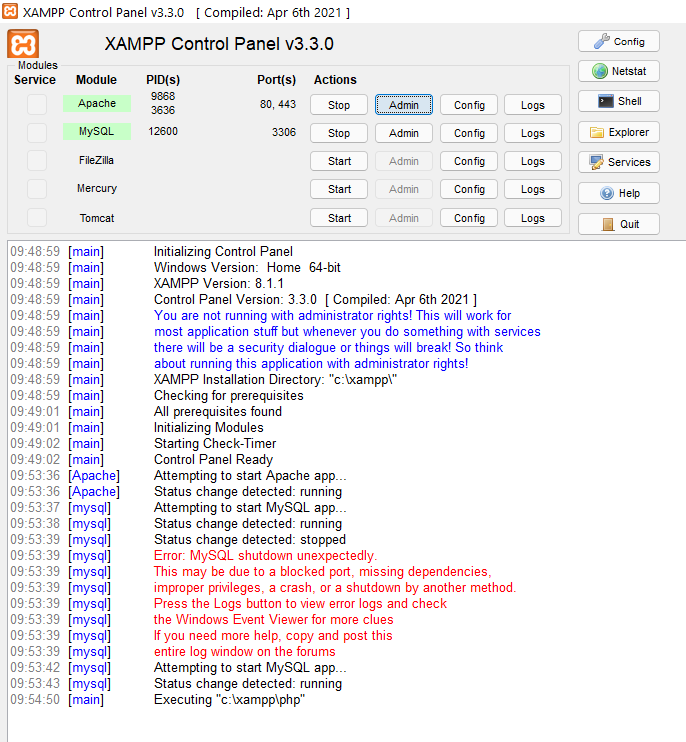Image resolution: width=686 pixels, height=742 pixels.
Task: Open Netstat via the globe icon
Action: point(618,71)
